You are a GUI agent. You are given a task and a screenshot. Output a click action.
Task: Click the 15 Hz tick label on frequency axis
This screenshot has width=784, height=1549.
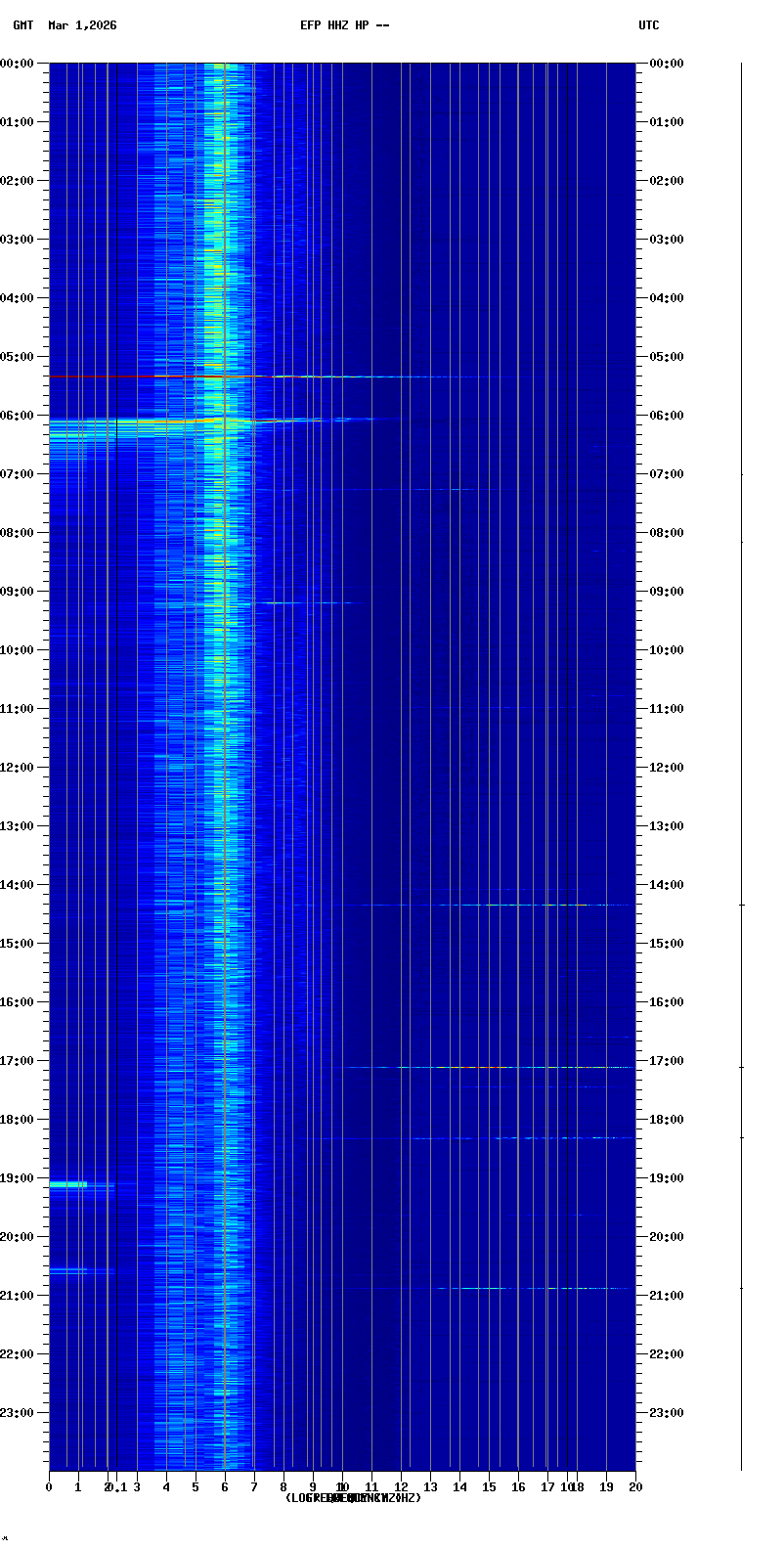click(x=489, y=1487)
